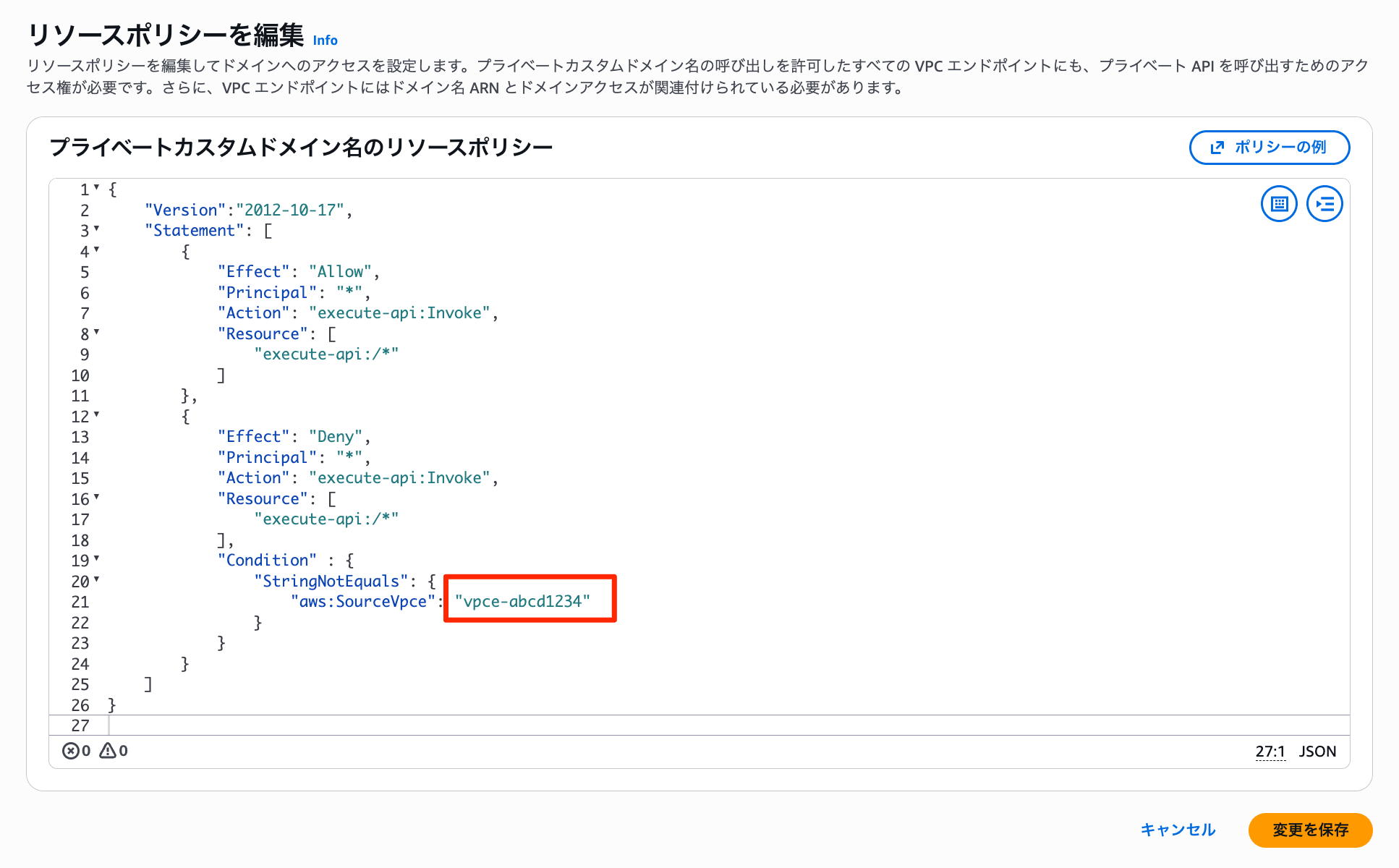Click "execute-api:/*" on line 9
Screen dimensions: 1399x868
[326, 354]
